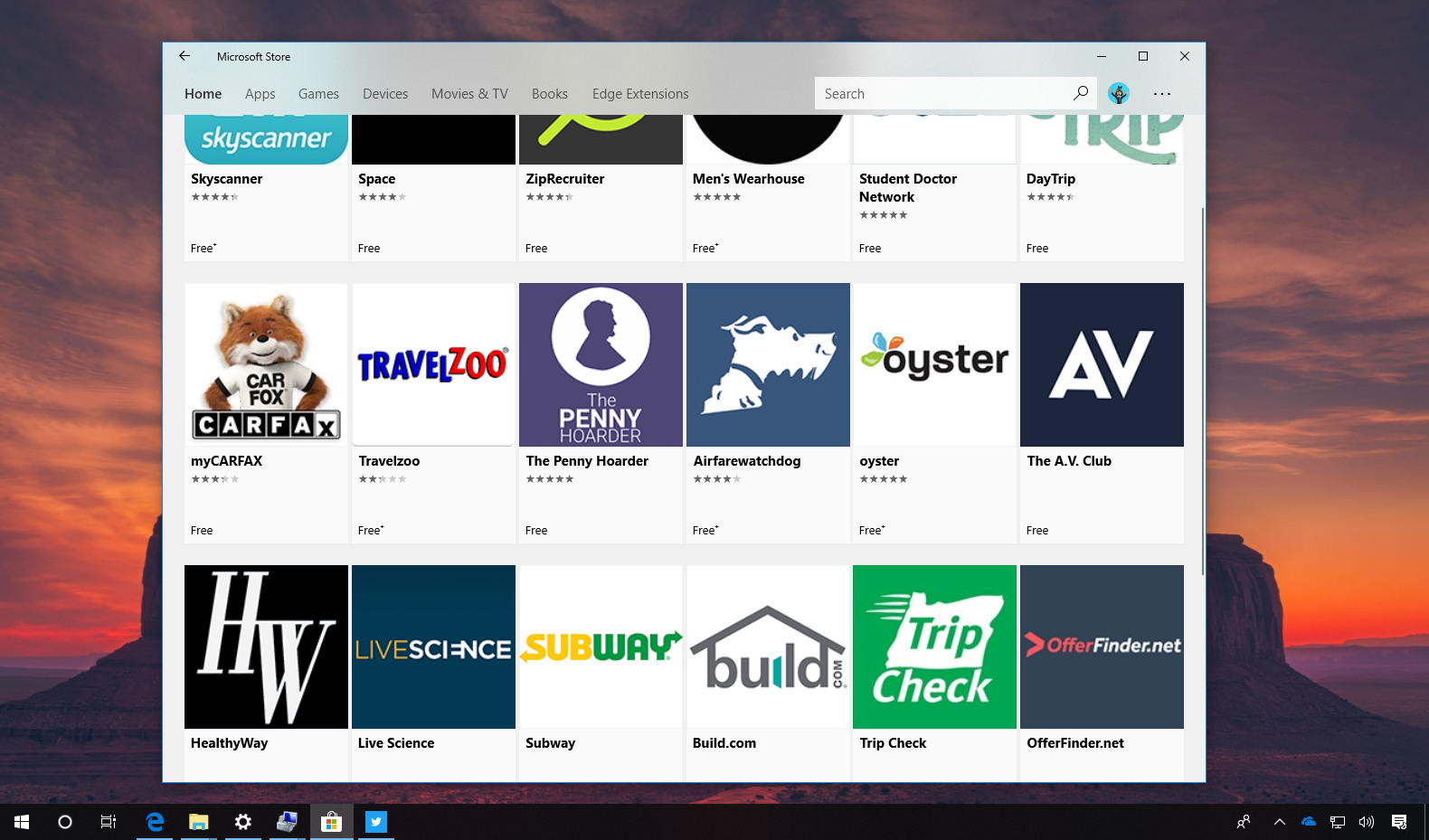Viewport: 1429px width, 840px height.
Task: Click the Subway app name
Action: click(x=550, y=743)
